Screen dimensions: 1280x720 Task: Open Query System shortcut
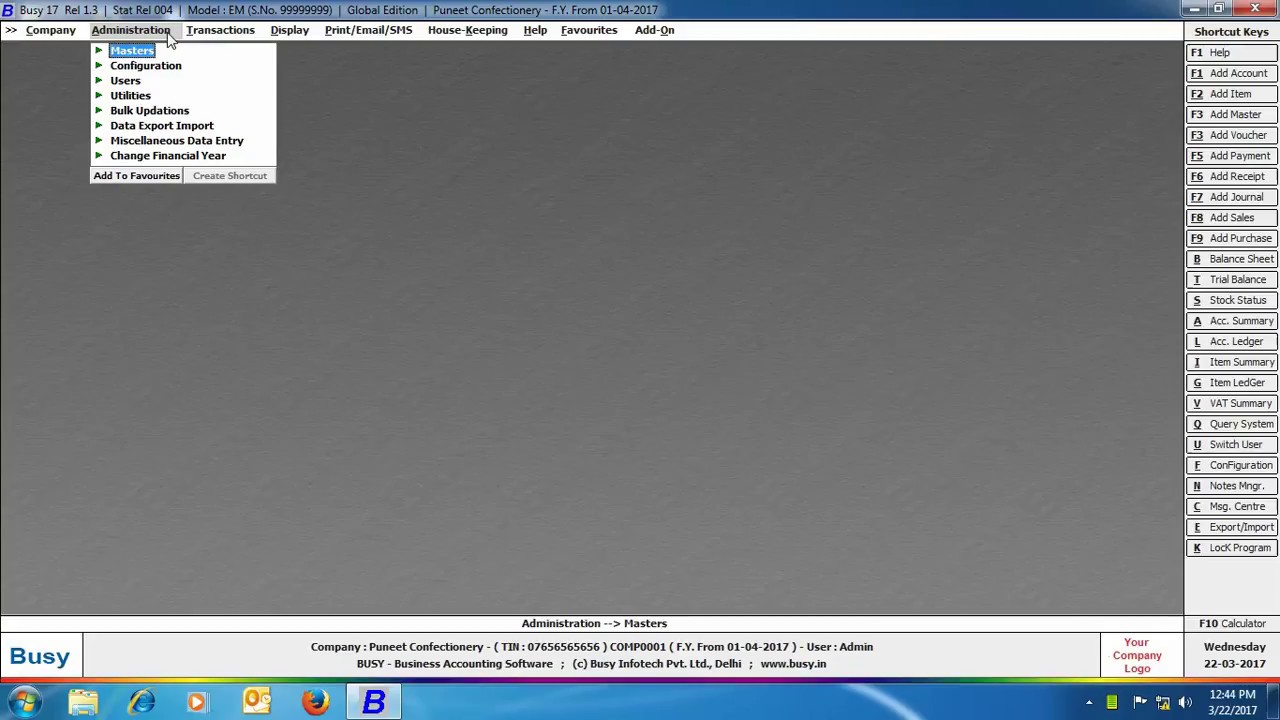tap(1232, 424)
